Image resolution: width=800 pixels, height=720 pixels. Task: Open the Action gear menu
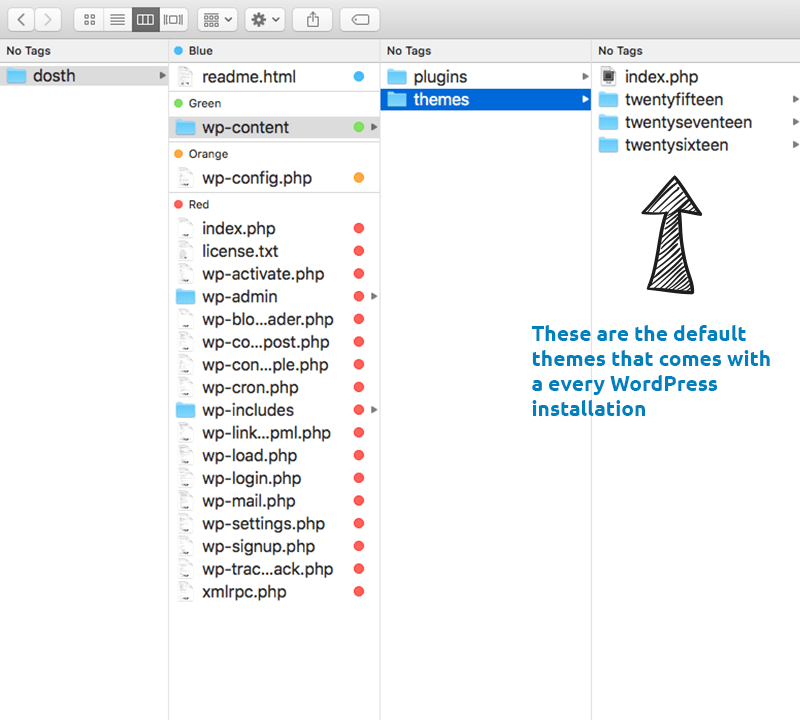[x=262, y=19]
